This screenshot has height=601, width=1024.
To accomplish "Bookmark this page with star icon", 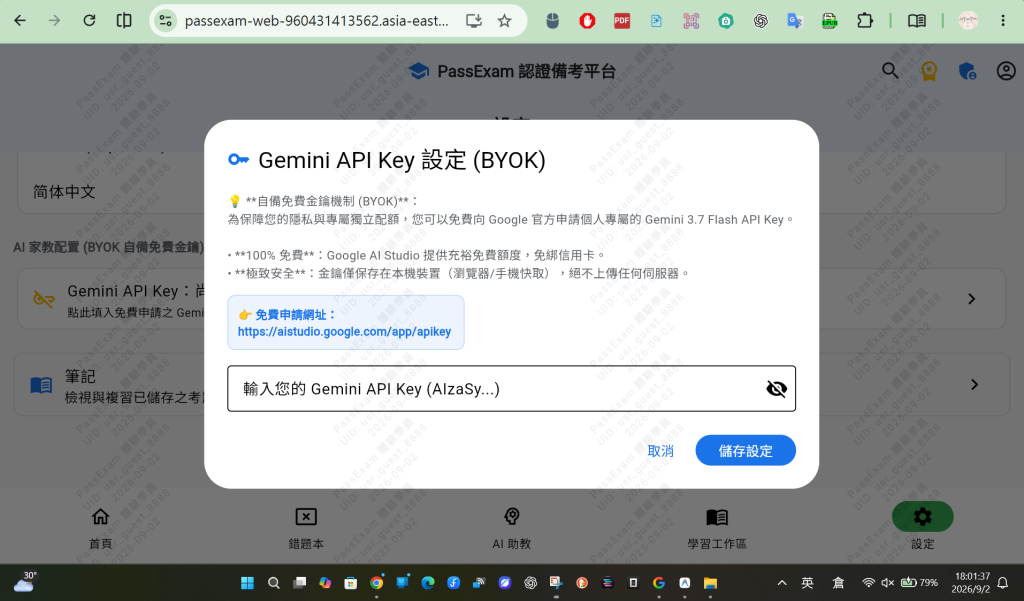I will click(504, 21).
